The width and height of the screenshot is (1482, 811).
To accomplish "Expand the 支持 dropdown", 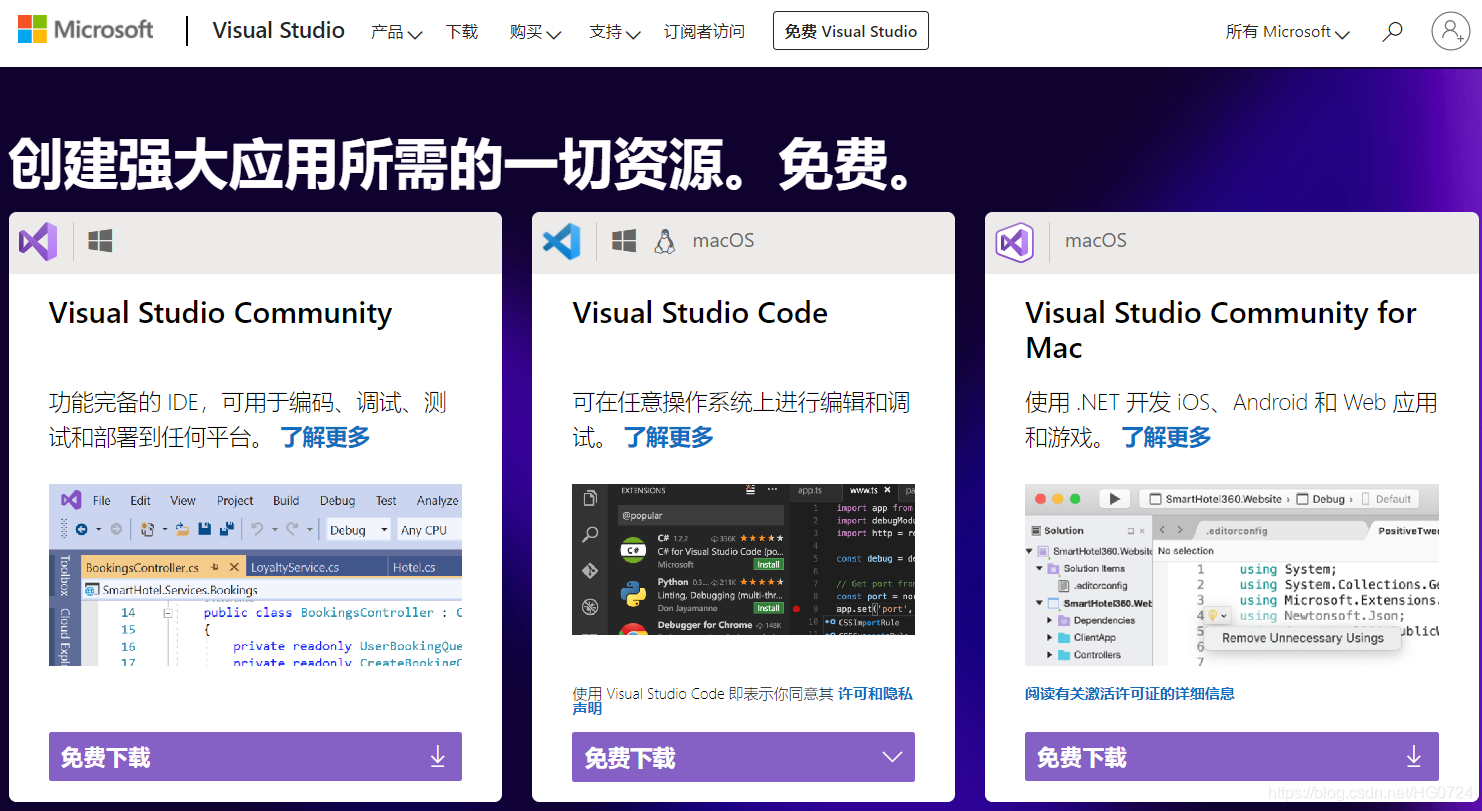I will [614, 32].
